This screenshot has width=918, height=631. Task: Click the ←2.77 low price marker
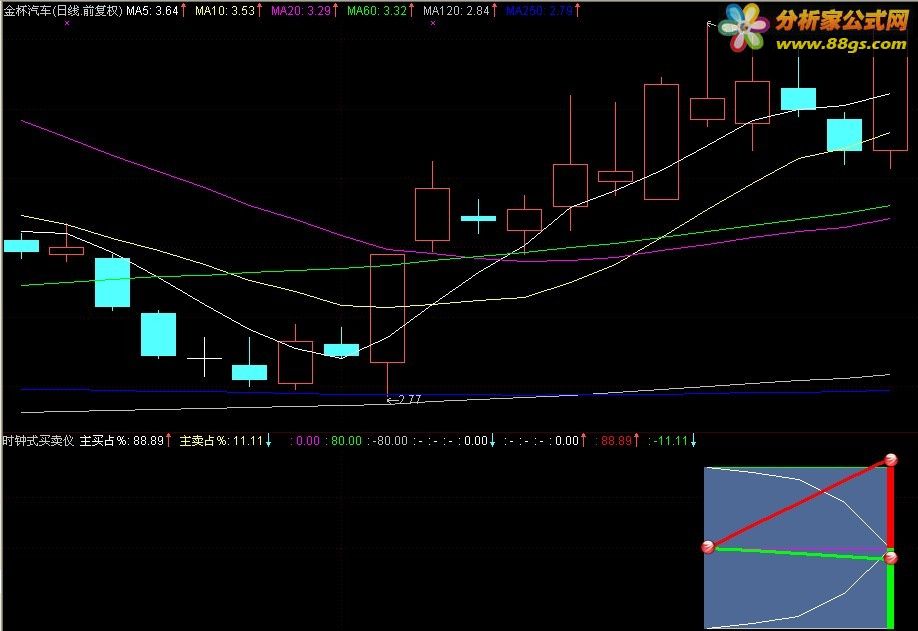click(x=405, y=400)
